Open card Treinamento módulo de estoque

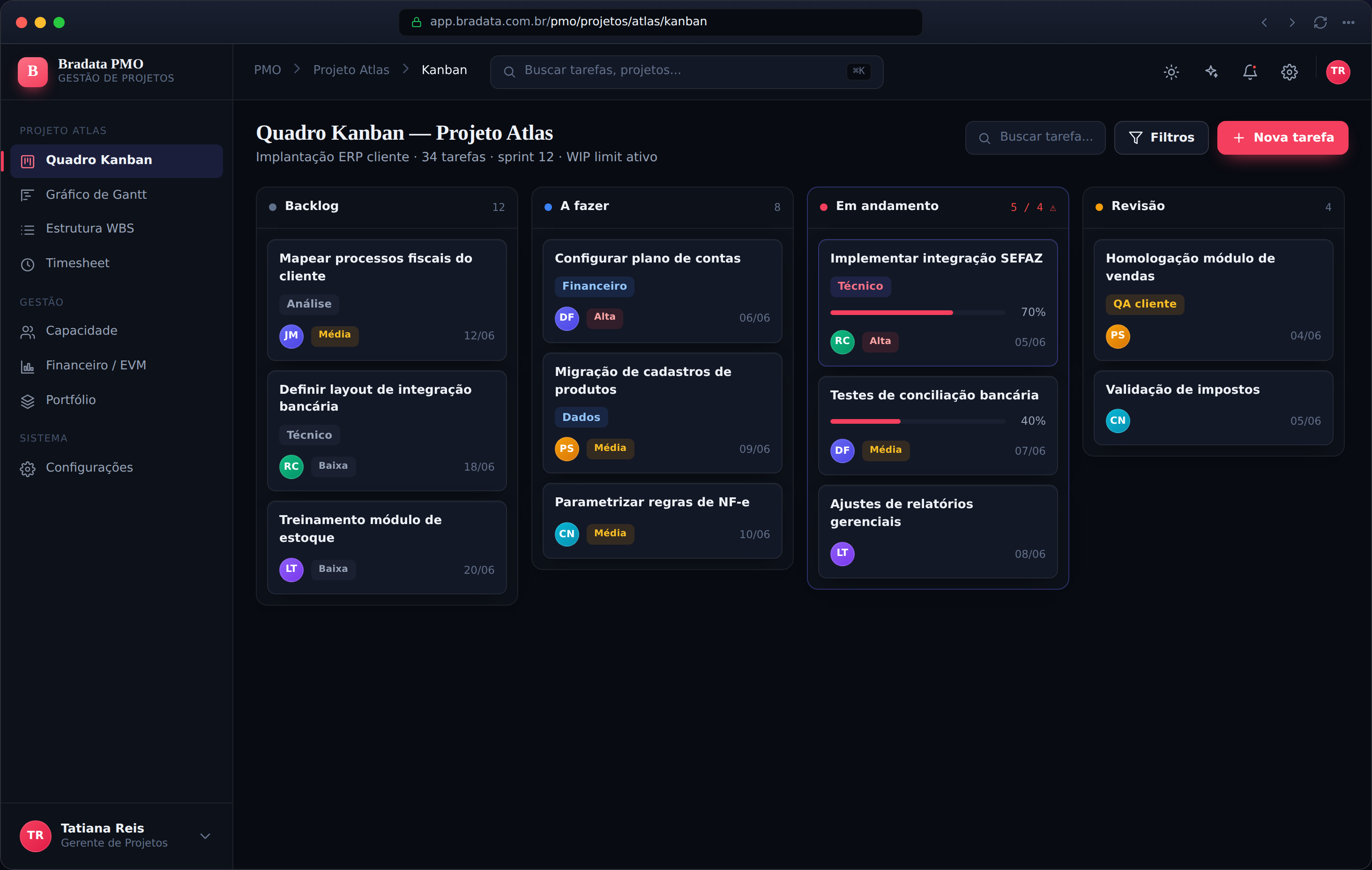[386, 548]
